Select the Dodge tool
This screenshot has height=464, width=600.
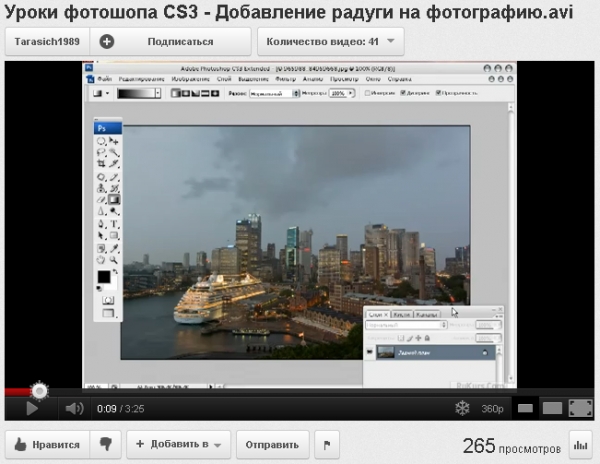114,211
